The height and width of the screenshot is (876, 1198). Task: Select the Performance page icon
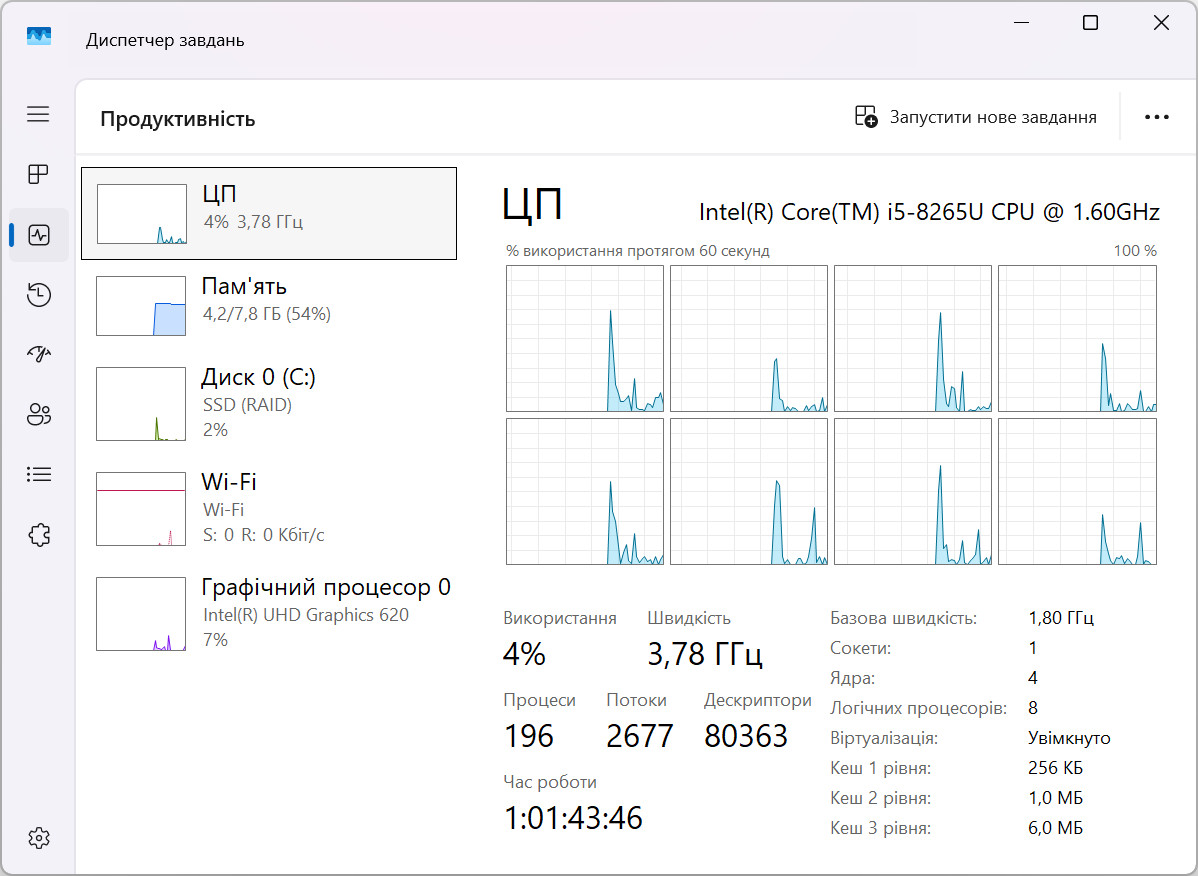click(x=39, y=234)
